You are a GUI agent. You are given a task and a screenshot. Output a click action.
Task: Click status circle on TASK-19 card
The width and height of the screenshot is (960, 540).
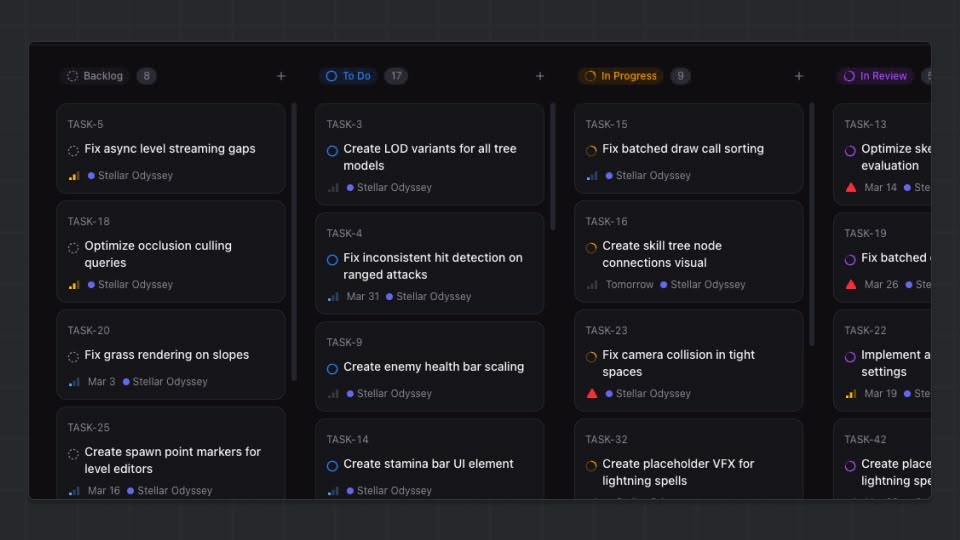(x=850, y=260)
